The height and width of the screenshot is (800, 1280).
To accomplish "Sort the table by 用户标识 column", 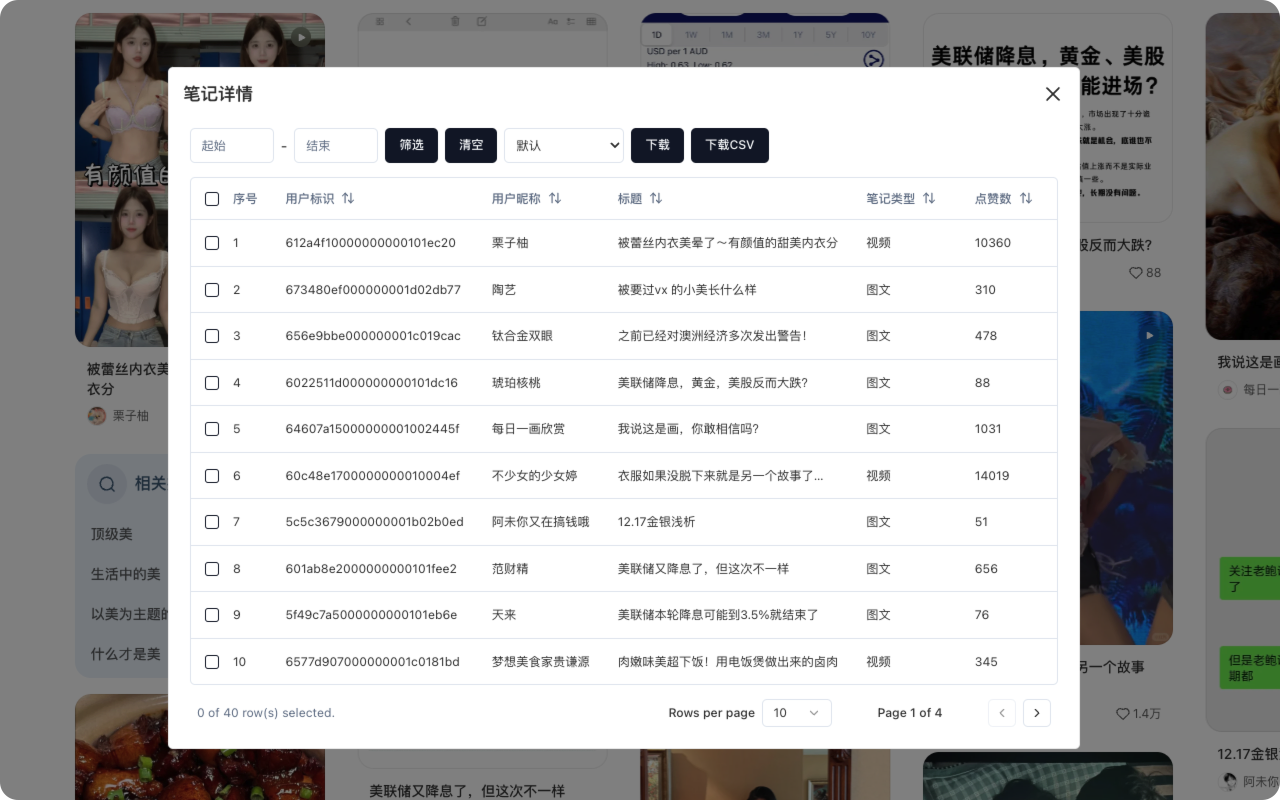I will [347, 198].
